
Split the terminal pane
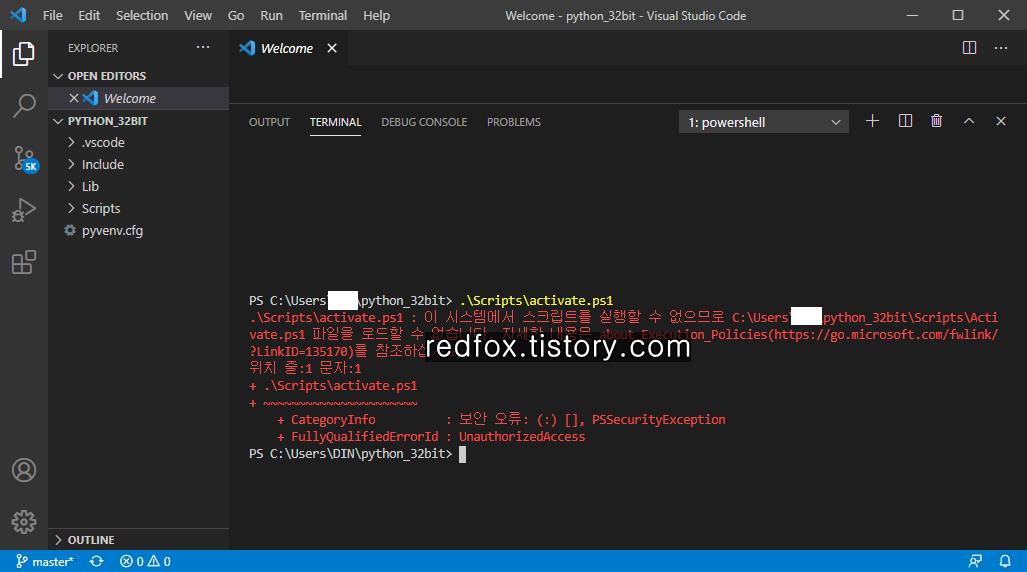(x=905, y=121)
